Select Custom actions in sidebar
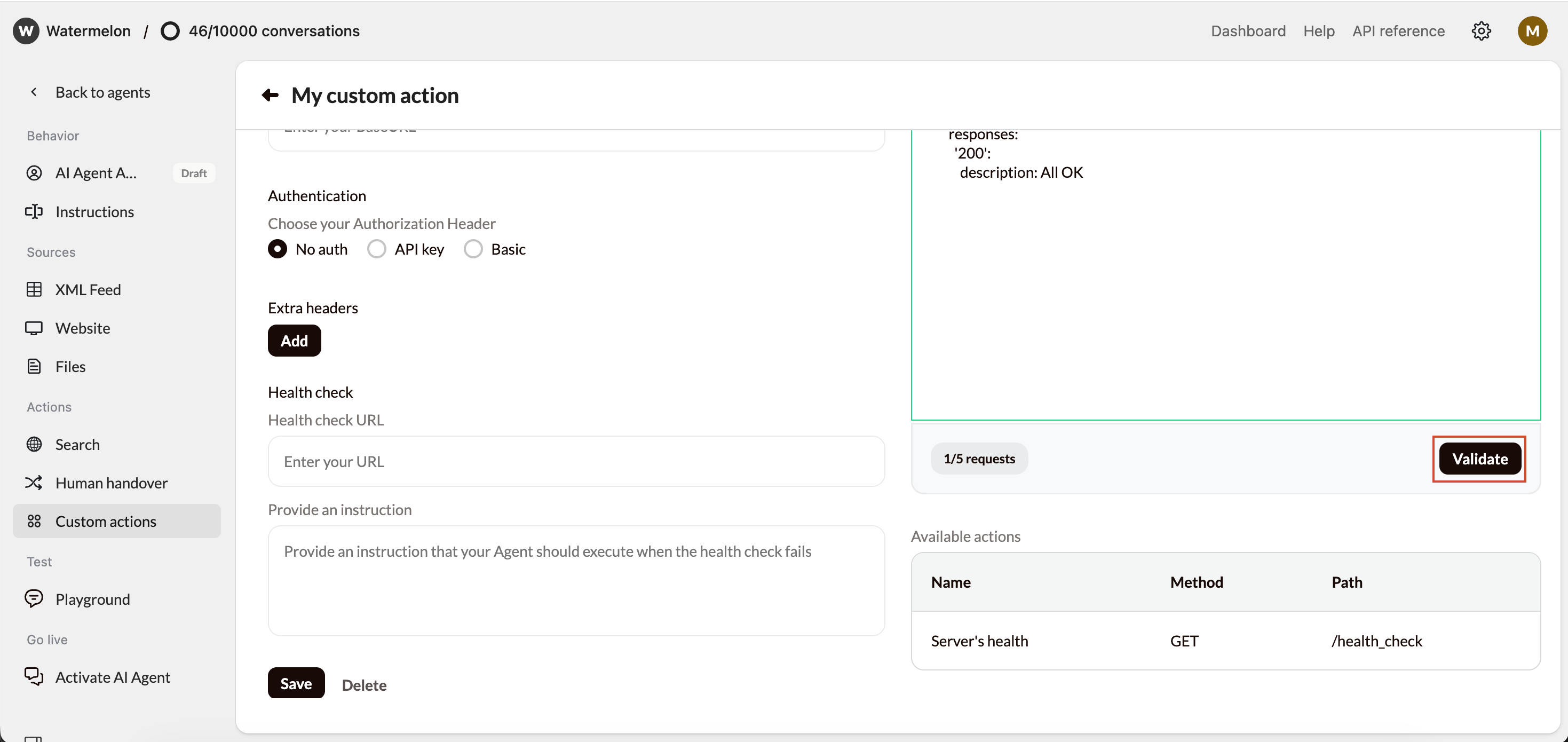The image size is (1568, 742). pos(117,522)
